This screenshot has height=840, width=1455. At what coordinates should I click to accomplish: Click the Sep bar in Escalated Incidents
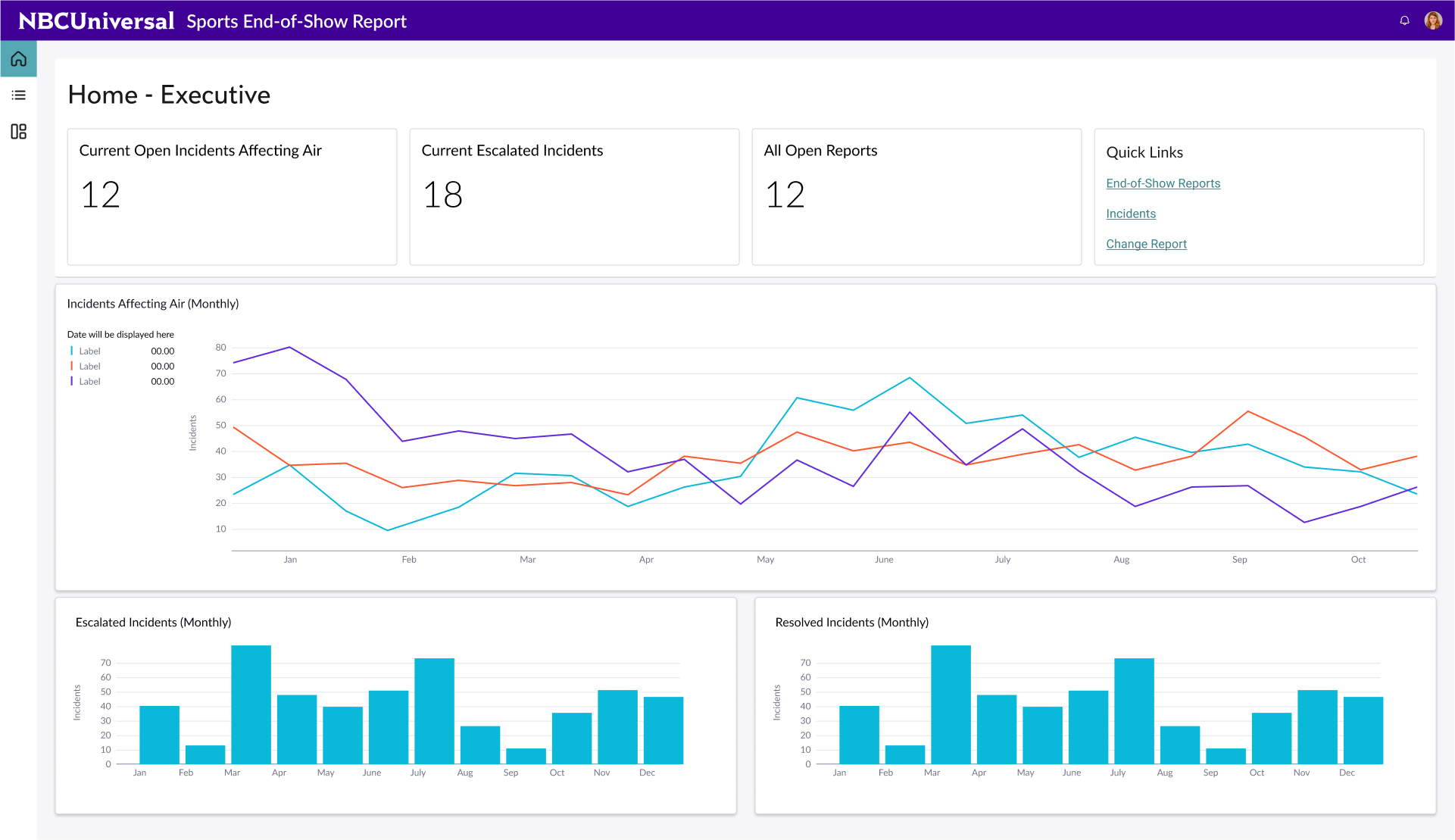(x=526, y=756)
